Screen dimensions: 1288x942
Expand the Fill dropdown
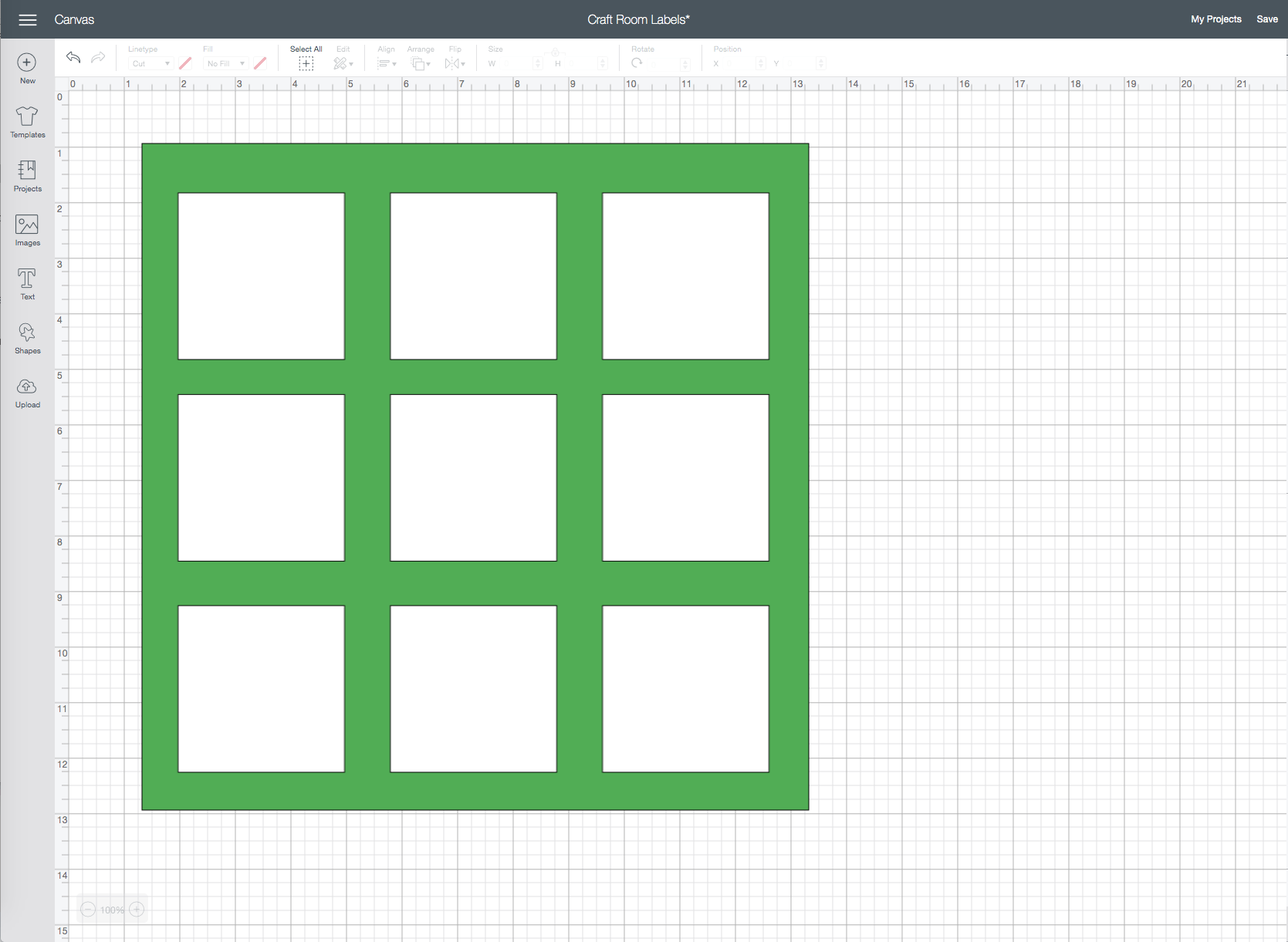click(x=225, y=64)
